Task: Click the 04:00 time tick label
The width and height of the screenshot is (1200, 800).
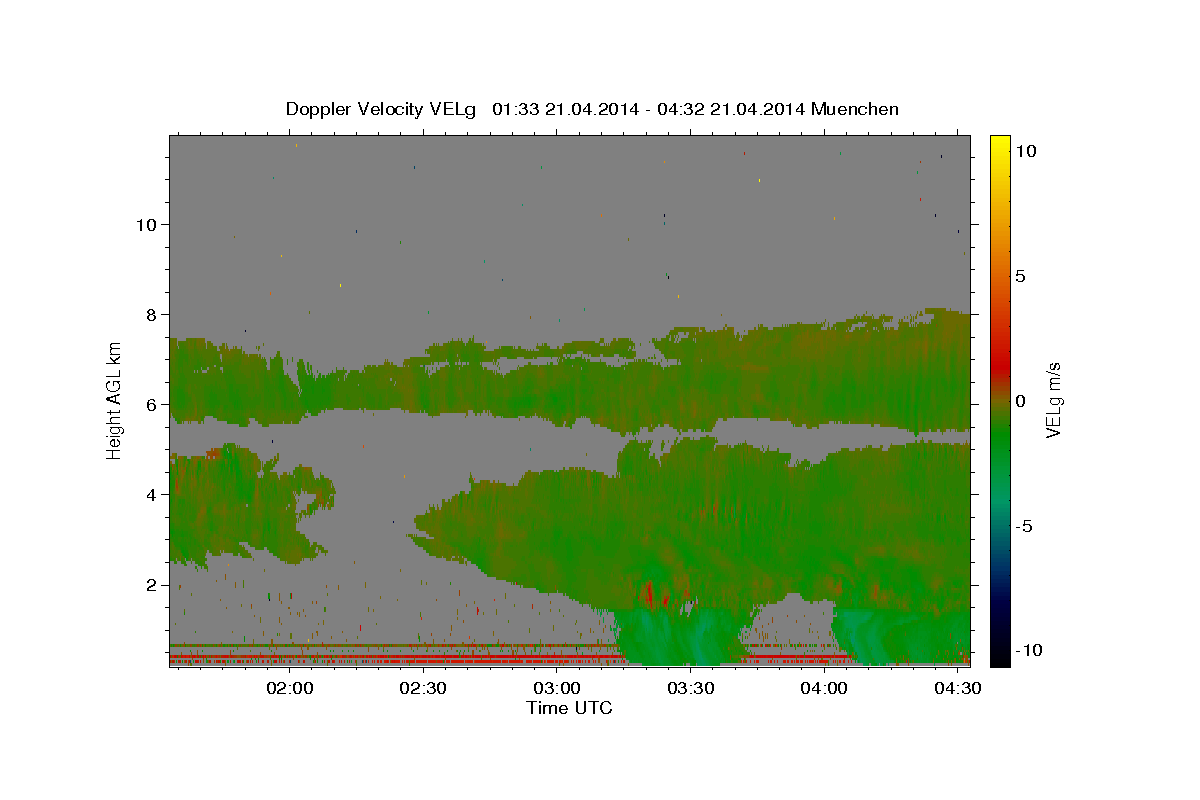Action: click(825, 688)
